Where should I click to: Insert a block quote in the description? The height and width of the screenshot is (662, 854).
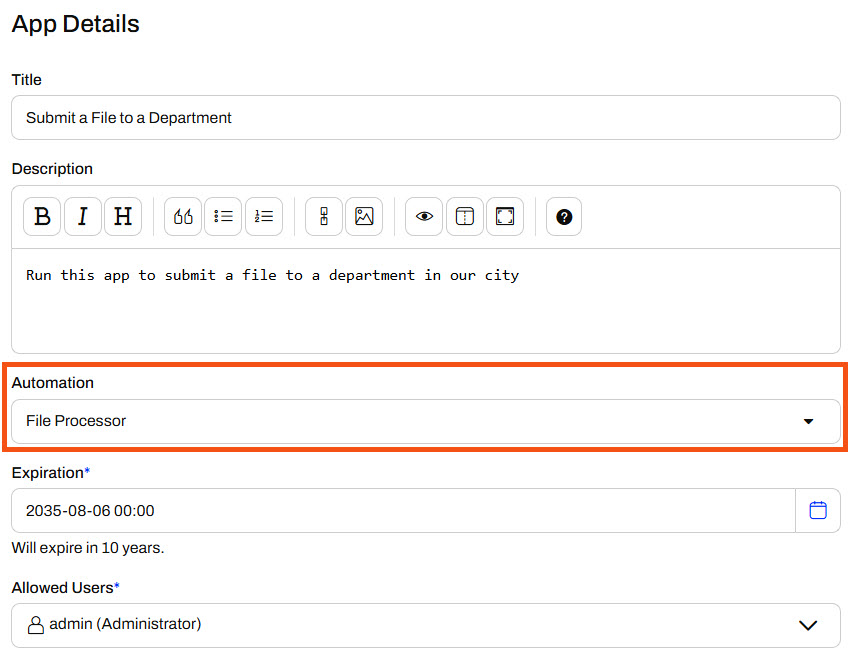183,217
